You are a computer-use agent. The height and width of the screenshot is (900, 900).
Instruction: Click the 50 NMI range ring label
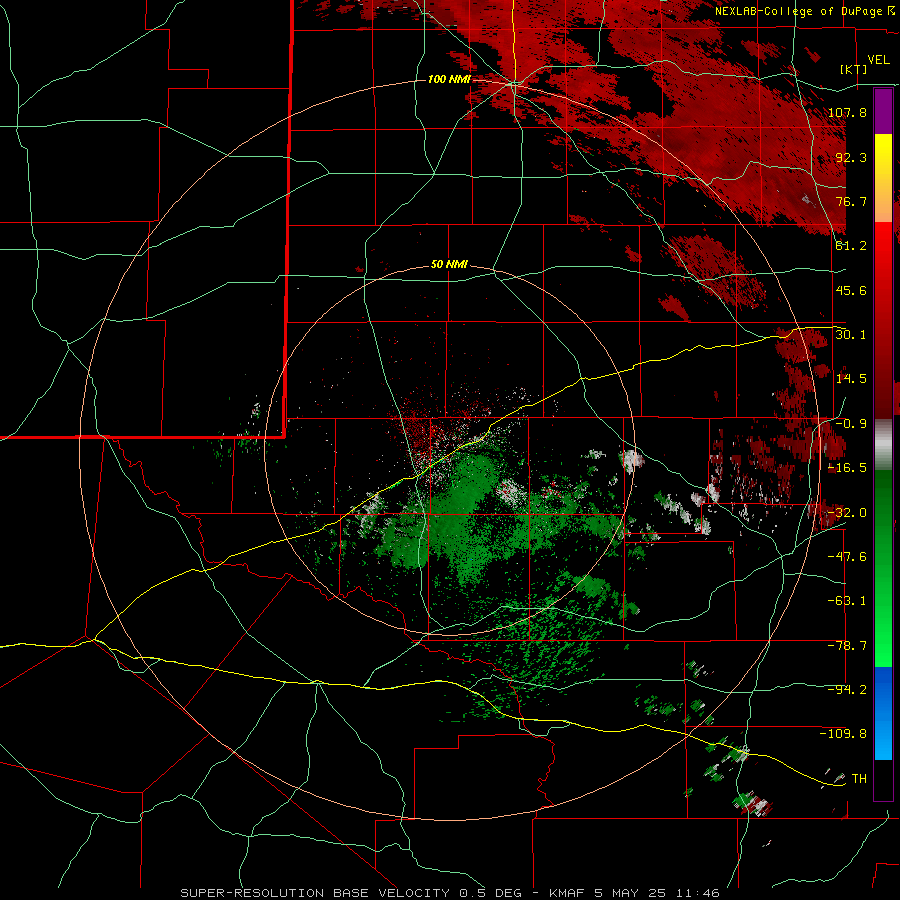point(449,265)
